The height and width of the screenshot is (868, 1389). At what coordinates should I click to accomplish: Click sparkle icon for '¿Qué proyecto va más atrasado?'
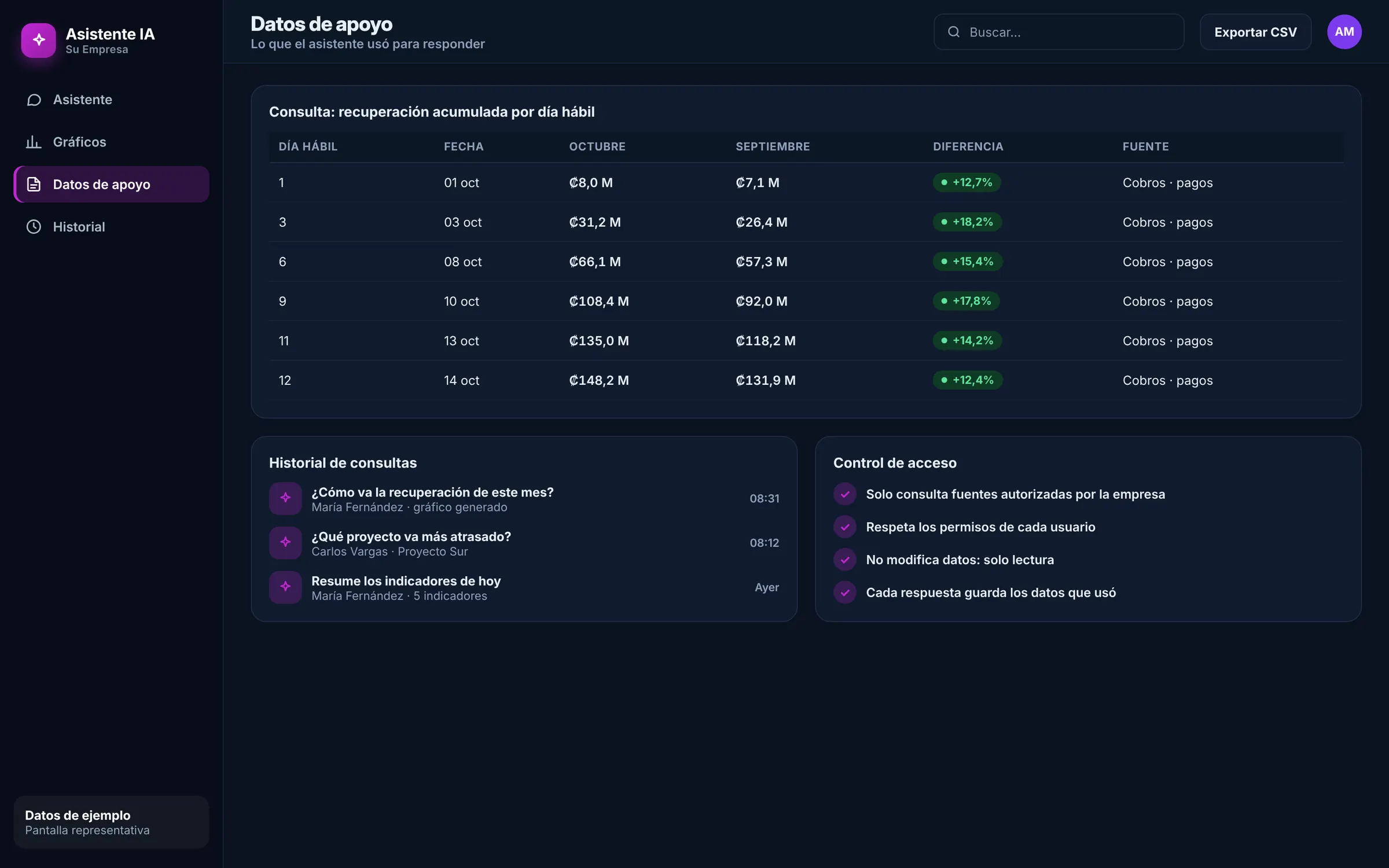point(285,543)
